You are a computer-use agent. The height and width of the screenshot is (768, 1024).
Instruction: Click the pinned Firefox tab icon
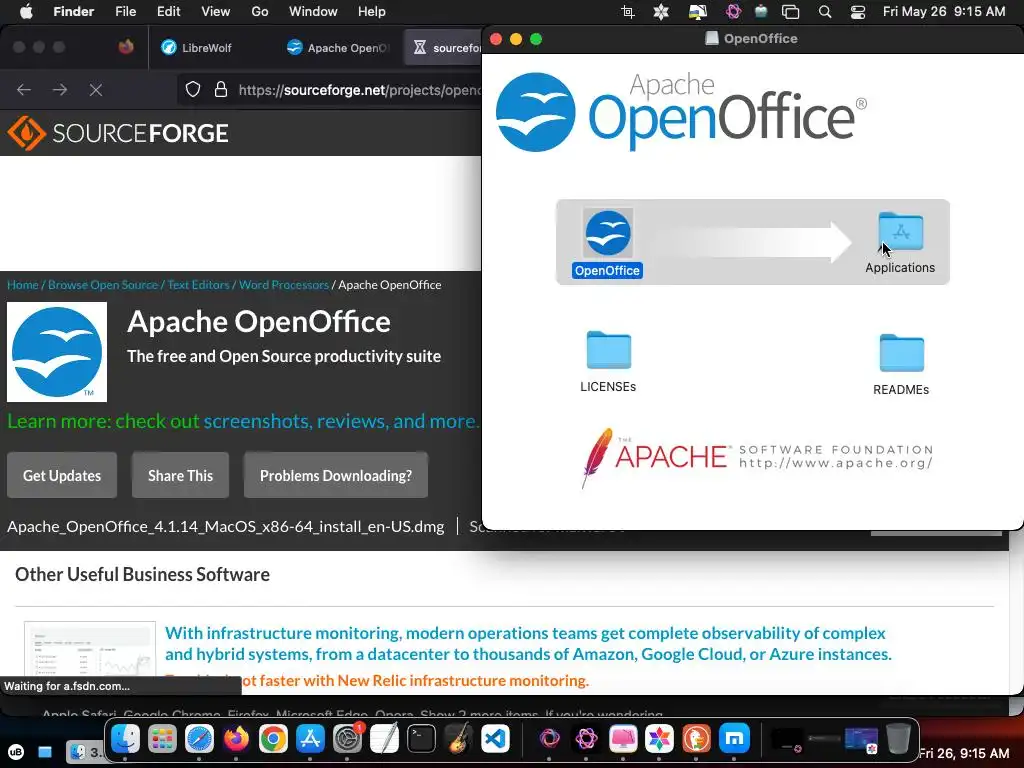(126, 47)
